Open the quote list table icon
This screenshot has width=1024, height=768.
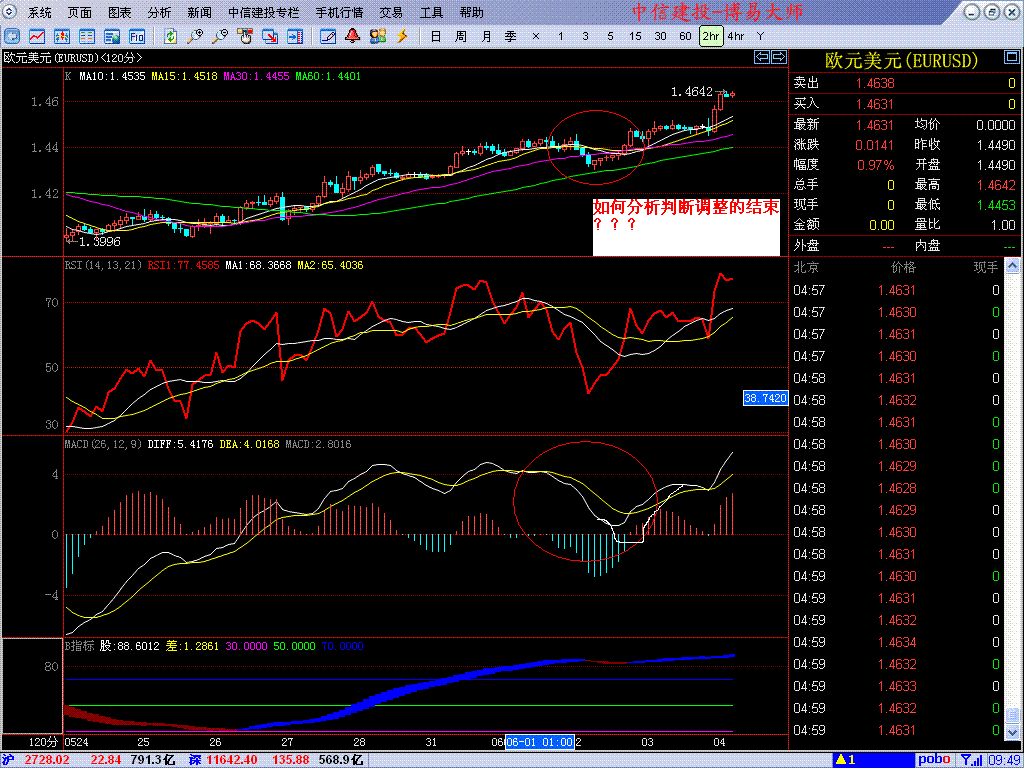[87, 36]
